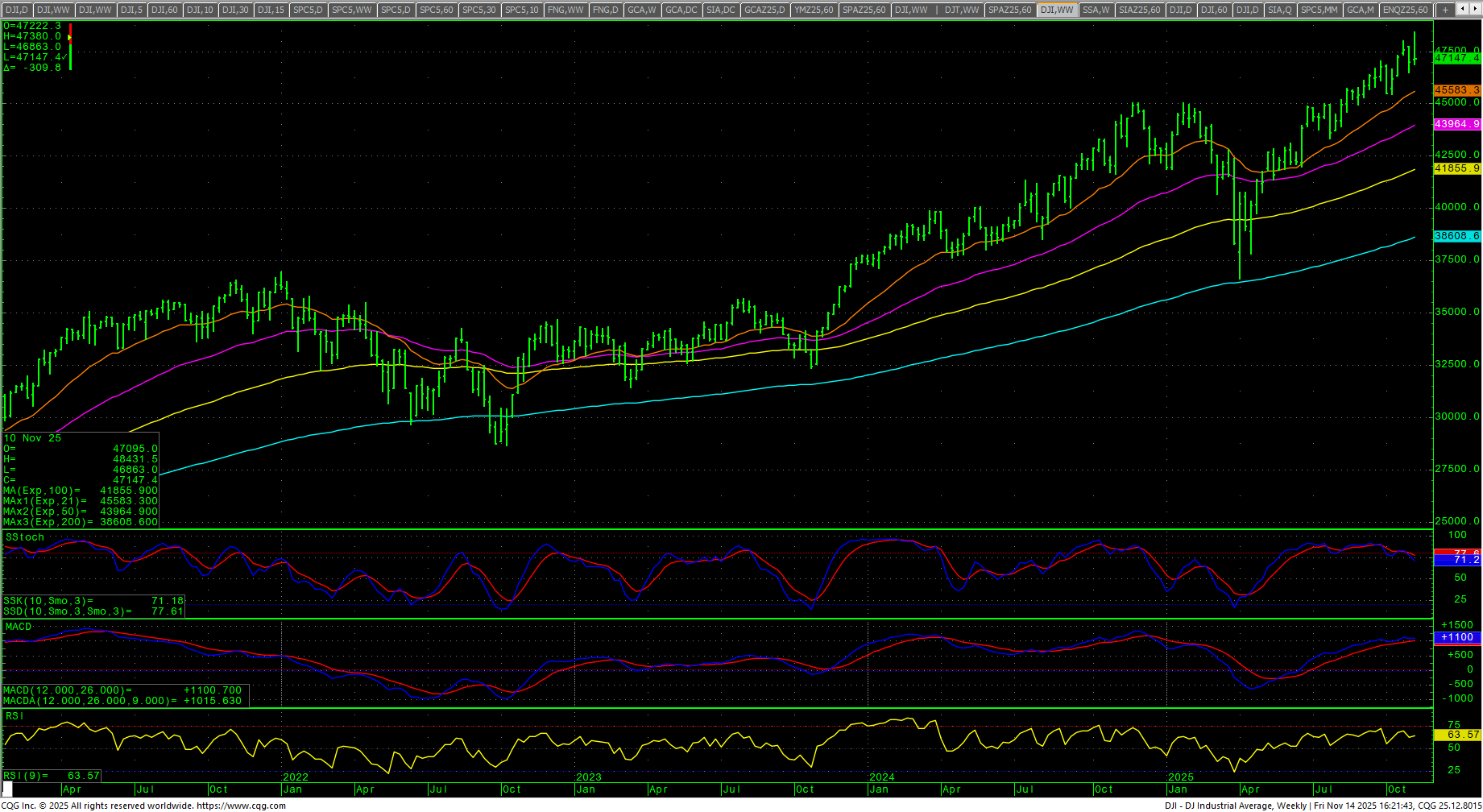This screenshot has height=812, width=1483.
Task: Switch to the ENQZ25,60 tab
Action: coord(1406,10)
